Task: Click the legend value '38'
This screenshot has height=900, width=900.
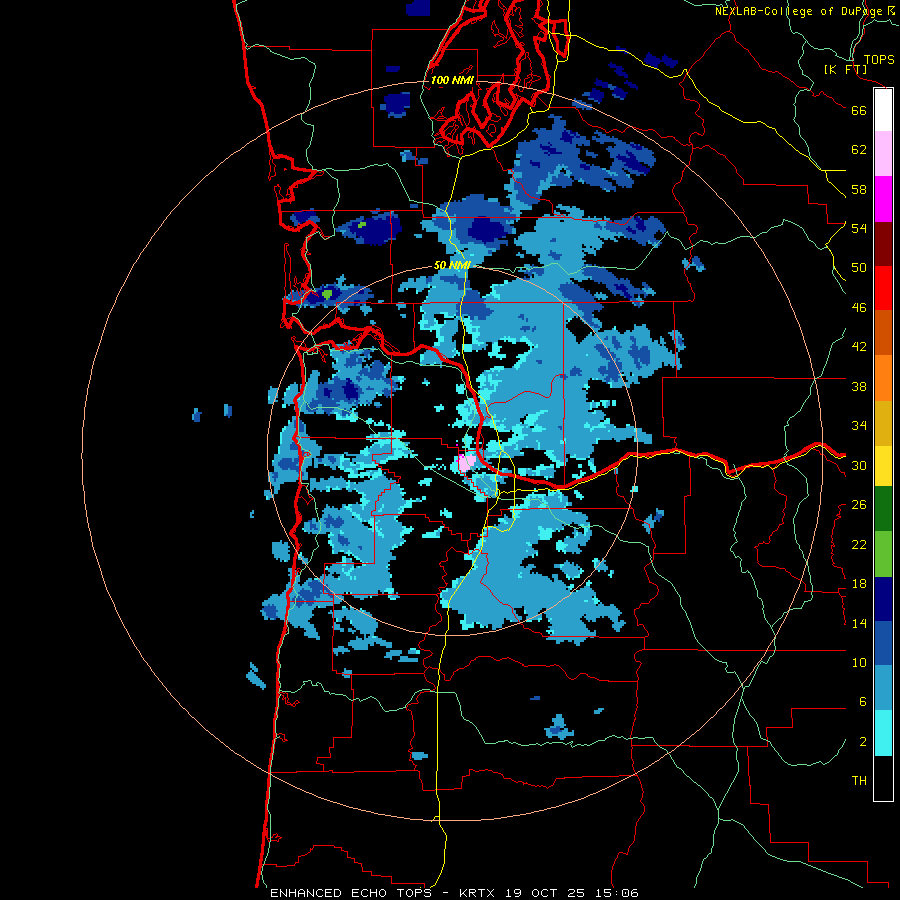Action: click(859, 386)
